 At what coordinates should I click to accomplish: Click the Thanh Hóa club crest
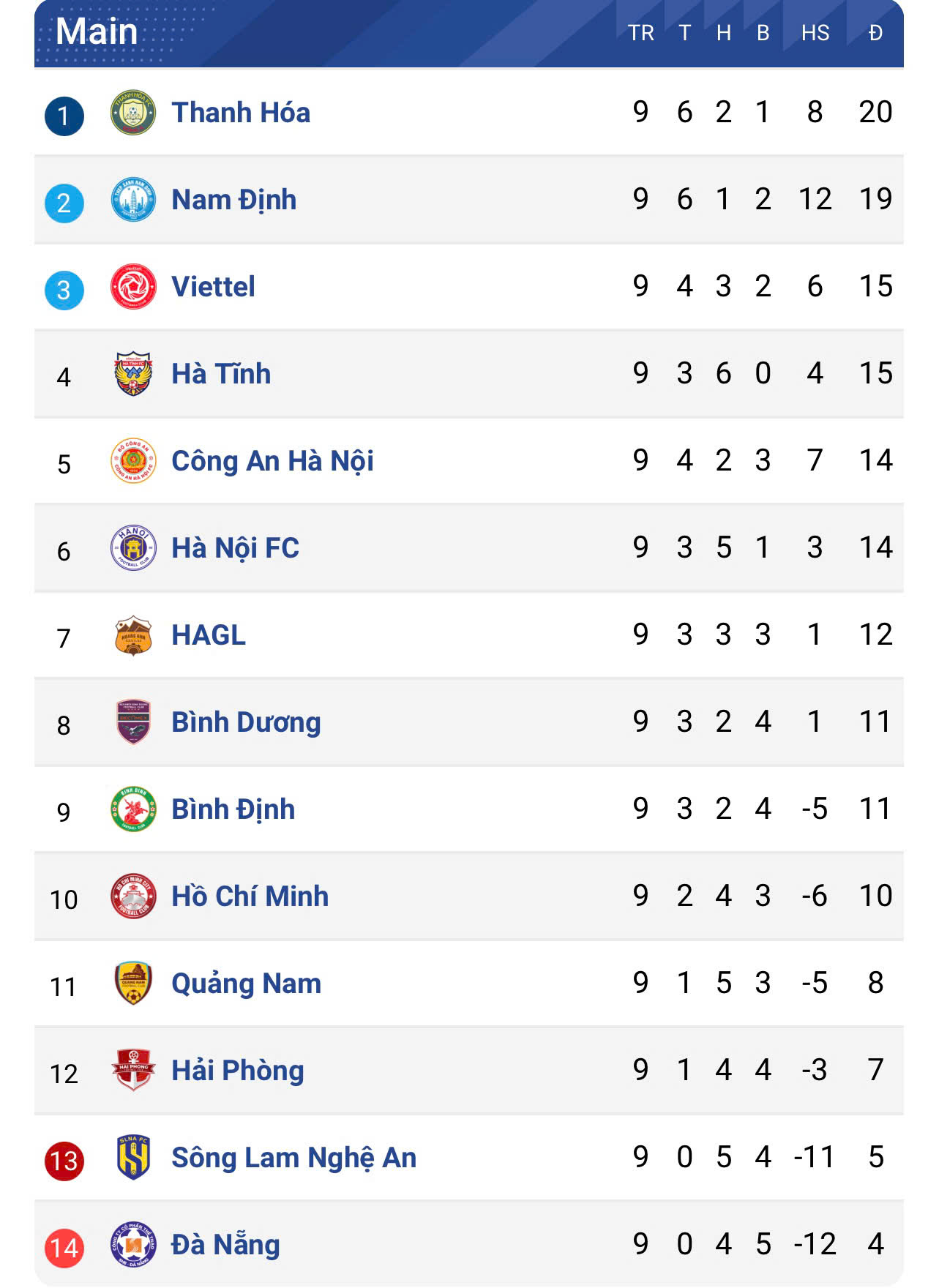(x=132, y=113)
